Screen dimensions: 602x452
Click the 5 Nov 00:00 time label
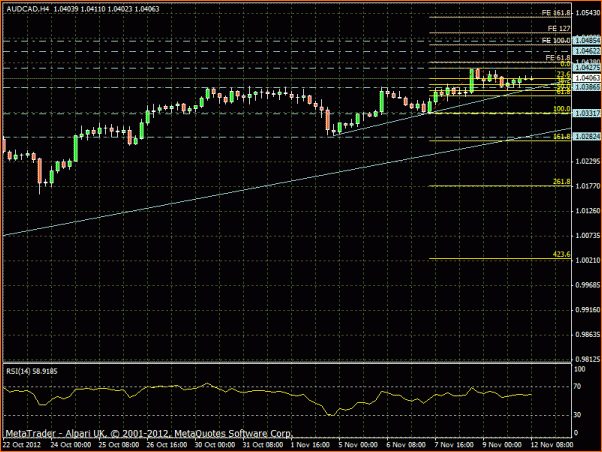[358, 445]
